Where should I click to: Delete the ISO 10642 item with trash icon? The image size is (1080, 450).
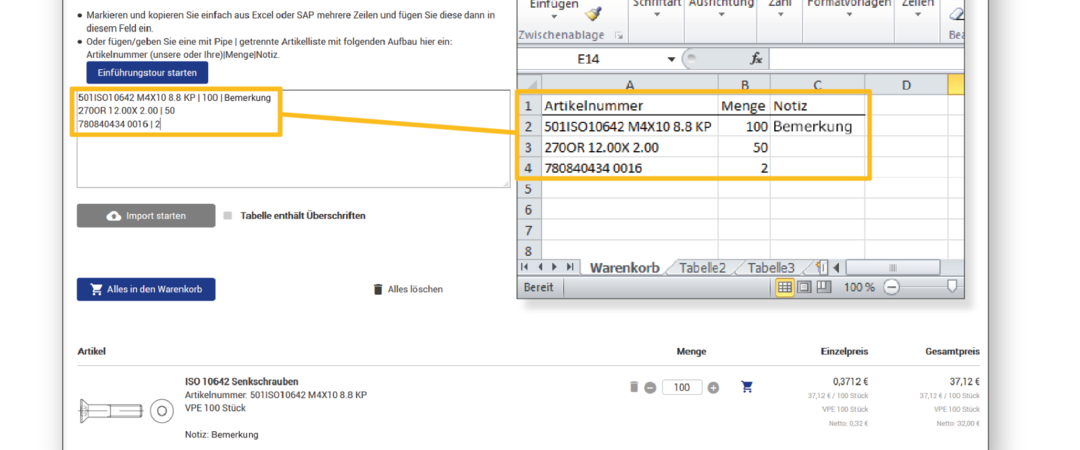pyautogui.click(x=634, y=387)
